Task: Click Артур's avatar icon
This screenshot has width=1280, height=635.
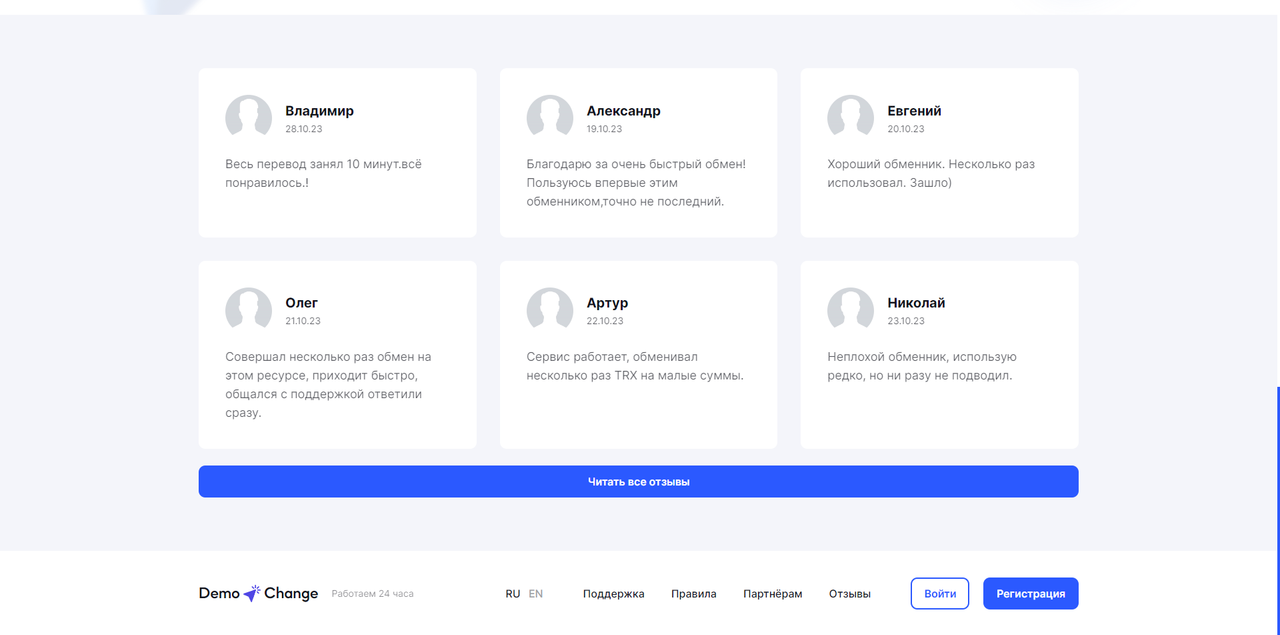Action: tap(549, 310)
